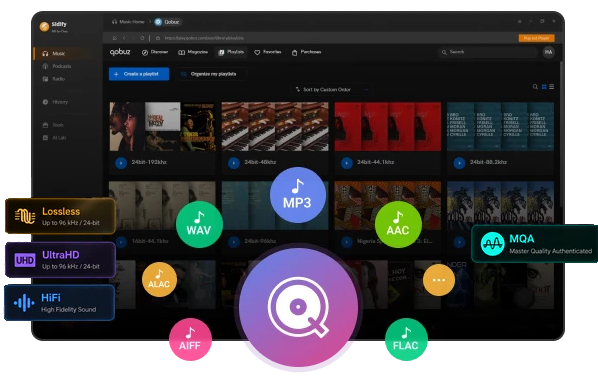Viewport: 598px width, 378px height.
Task: Open History in the sidebar
Action: pos(55,102)
